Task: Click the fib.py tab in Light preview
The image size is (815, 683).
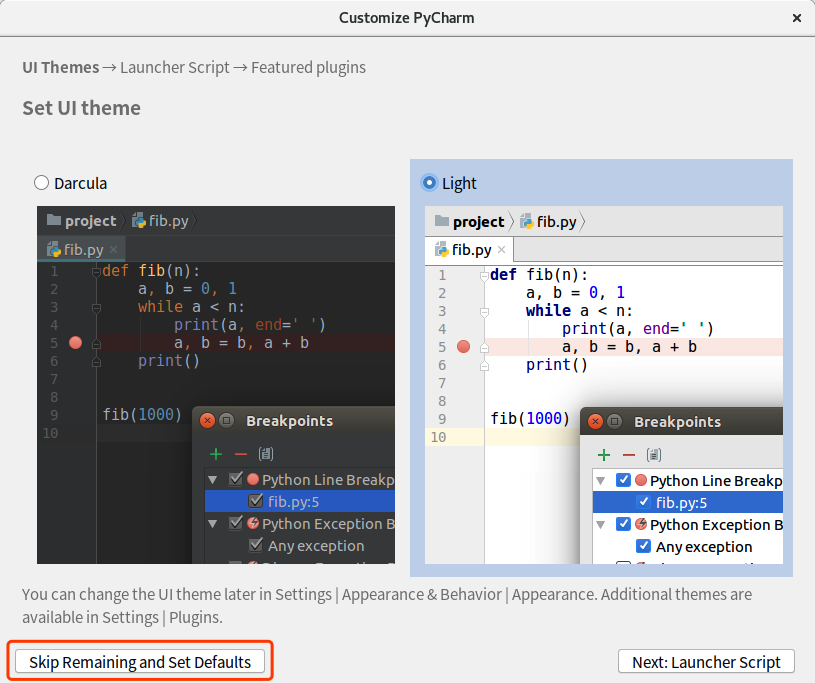Action: (x=469, y=250)
